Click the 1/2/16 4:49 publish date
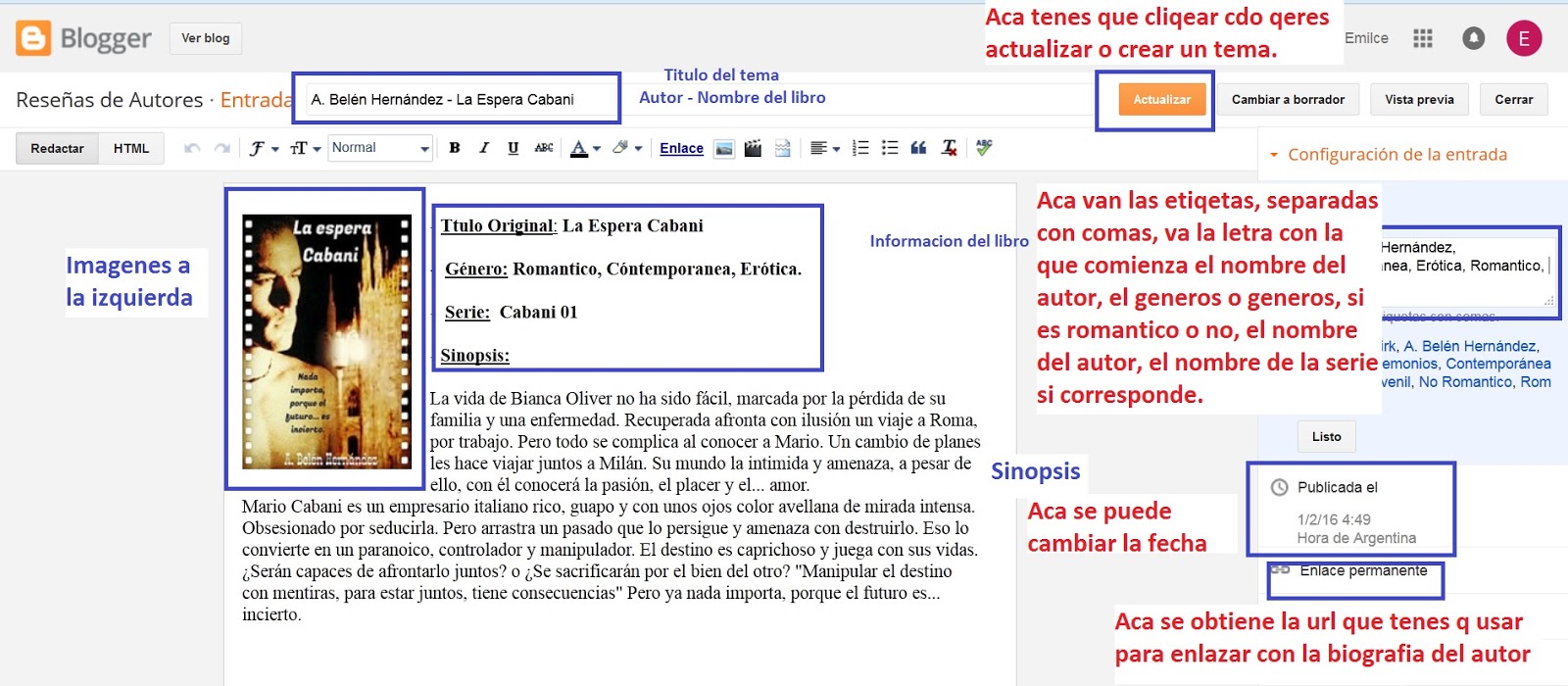The image size is (1568, 686). coord(1334,519)
